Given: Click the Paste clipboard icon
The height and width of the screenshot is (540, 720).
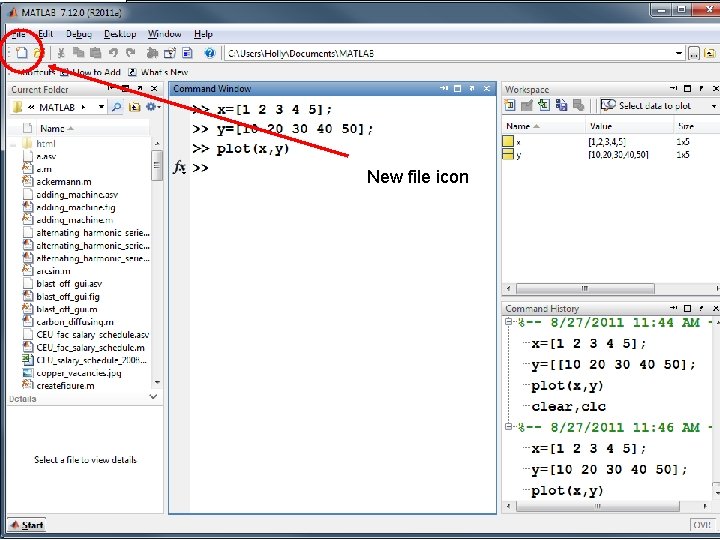Looking at the screenshot, I should (x=96, y=53).
